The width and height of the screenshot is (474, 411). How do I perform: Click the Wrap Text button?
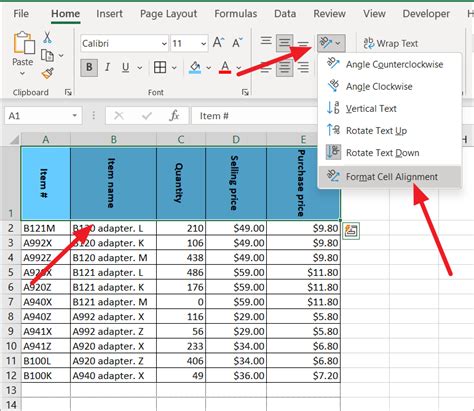point(391,43)
